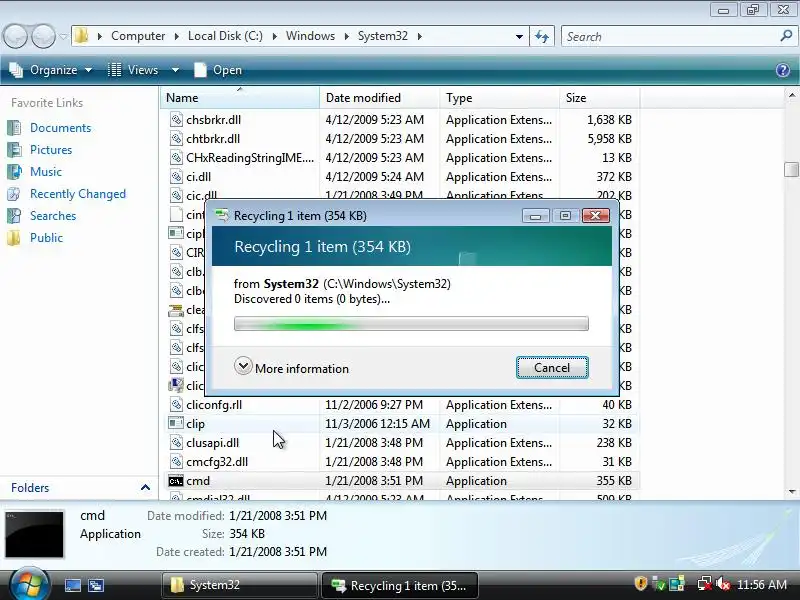Select the cmd application icon
The width and height of the screenshot is (800, 600).
point(176,481)
